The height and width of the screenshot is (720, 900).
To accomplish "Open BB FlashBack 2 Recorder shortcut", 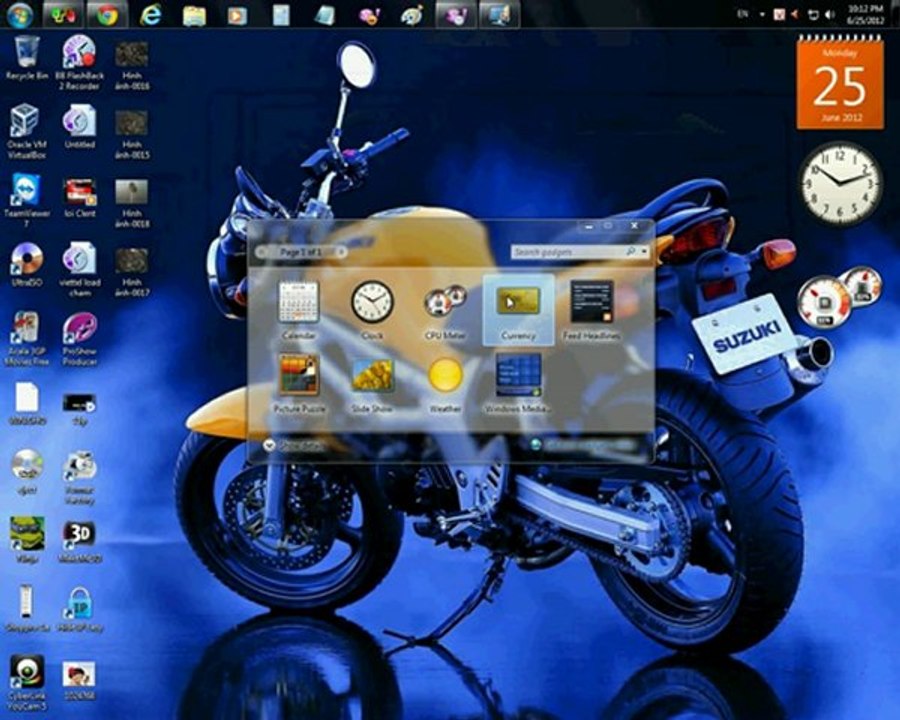I will pyautogui.click(x=79, y=62).
